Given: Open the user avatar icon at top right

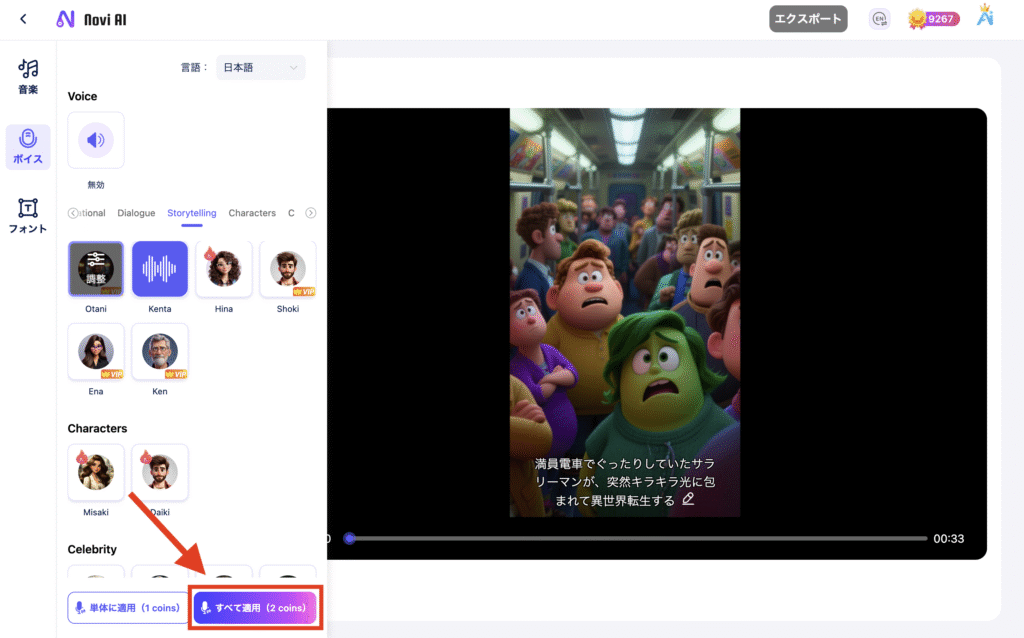Looking at the screenshot, I should point(986,17).
